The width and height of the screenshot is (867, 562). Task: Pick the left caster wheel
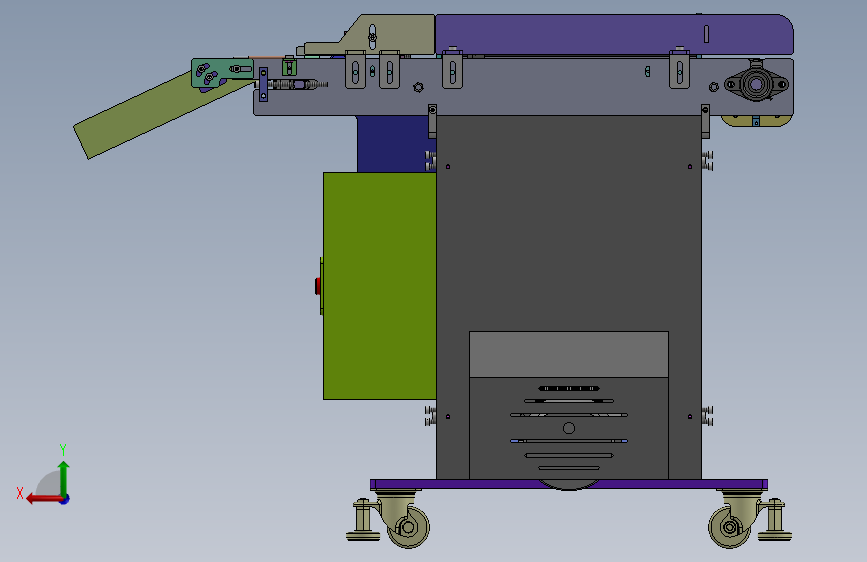(x=408, y=527)
